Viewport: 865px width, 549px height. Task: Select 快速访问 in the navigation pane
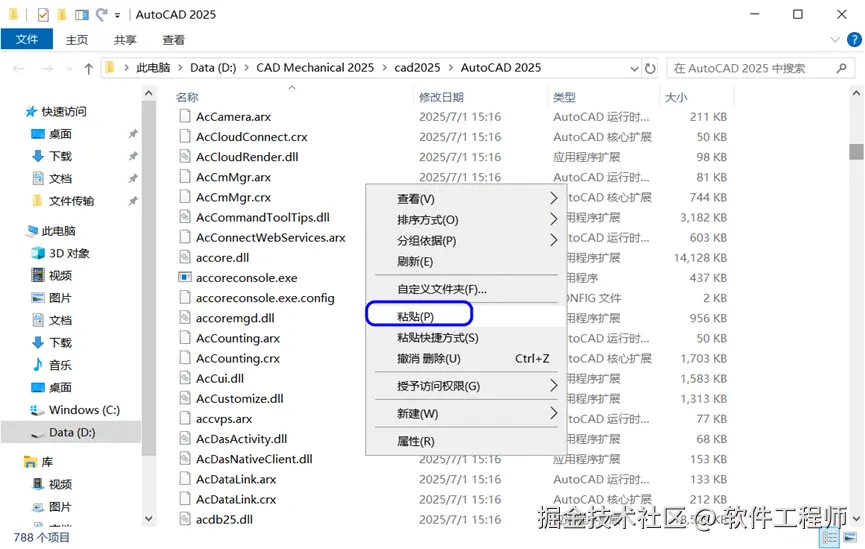point(64,111)
